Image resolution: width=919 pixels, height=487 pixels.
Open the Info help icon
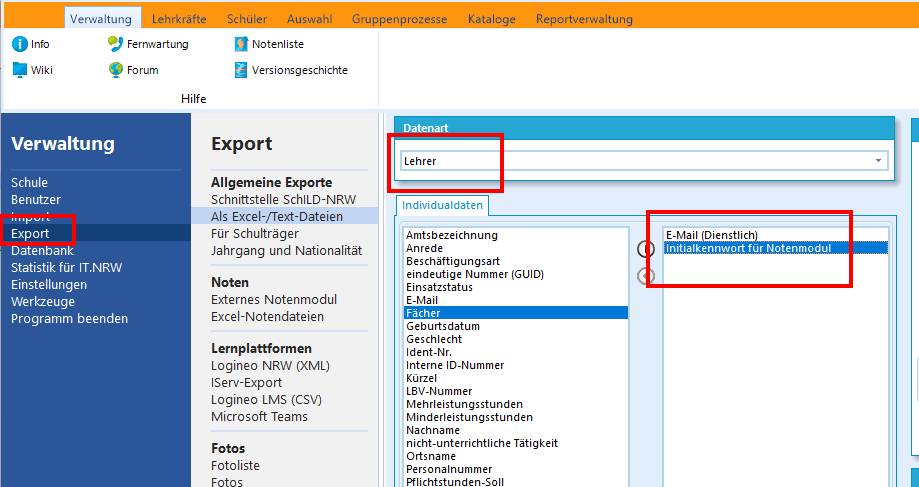20,44
